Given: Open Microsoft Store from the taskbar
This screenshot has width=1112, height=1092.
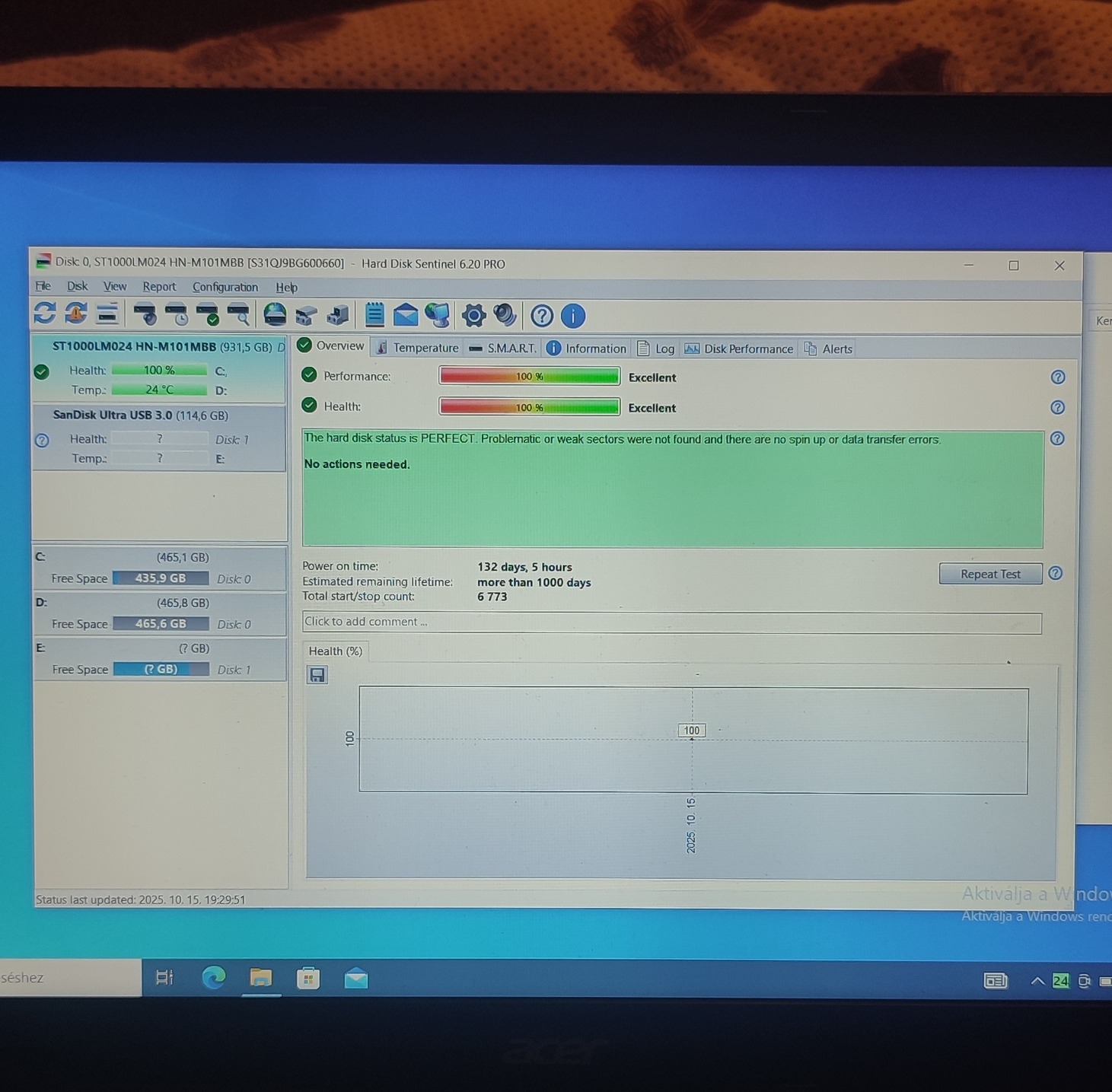Looking at the screenshot, I should [308, 979].
